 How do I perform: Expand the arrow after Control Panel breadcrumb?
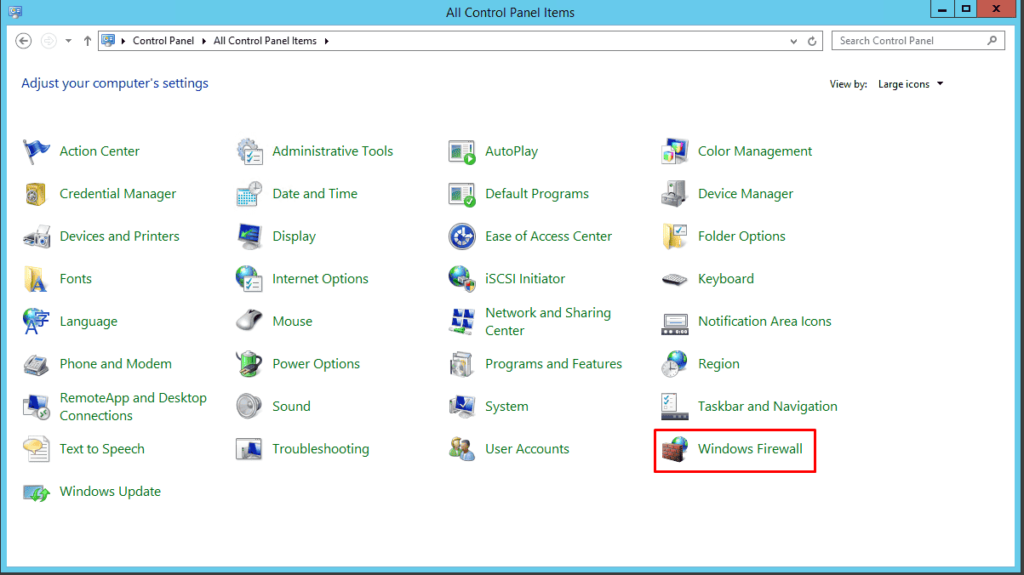point(204,41)
